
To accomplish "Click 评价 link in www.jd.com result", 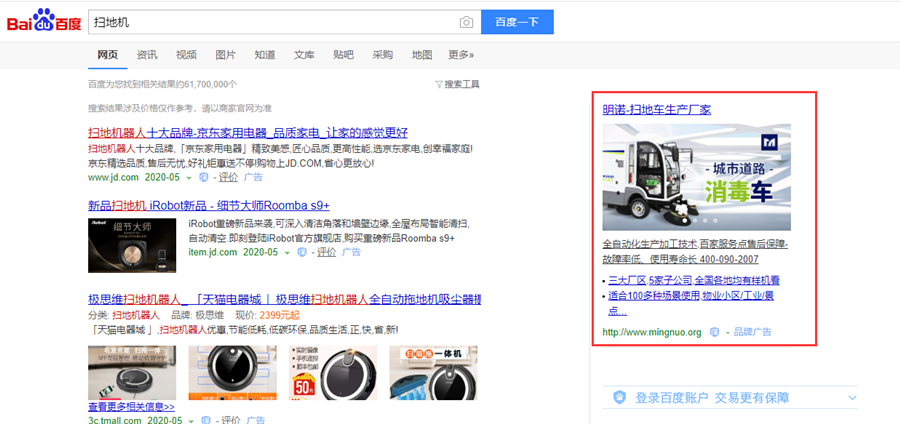I will click(228, 177).
